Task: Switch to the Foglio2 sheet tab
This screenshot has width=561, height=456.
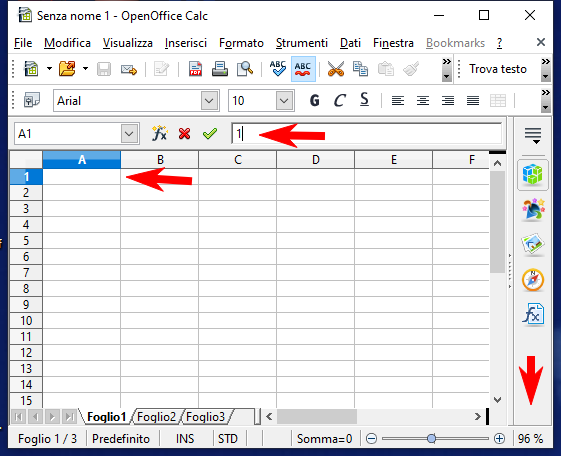Action: coord(156,417)
